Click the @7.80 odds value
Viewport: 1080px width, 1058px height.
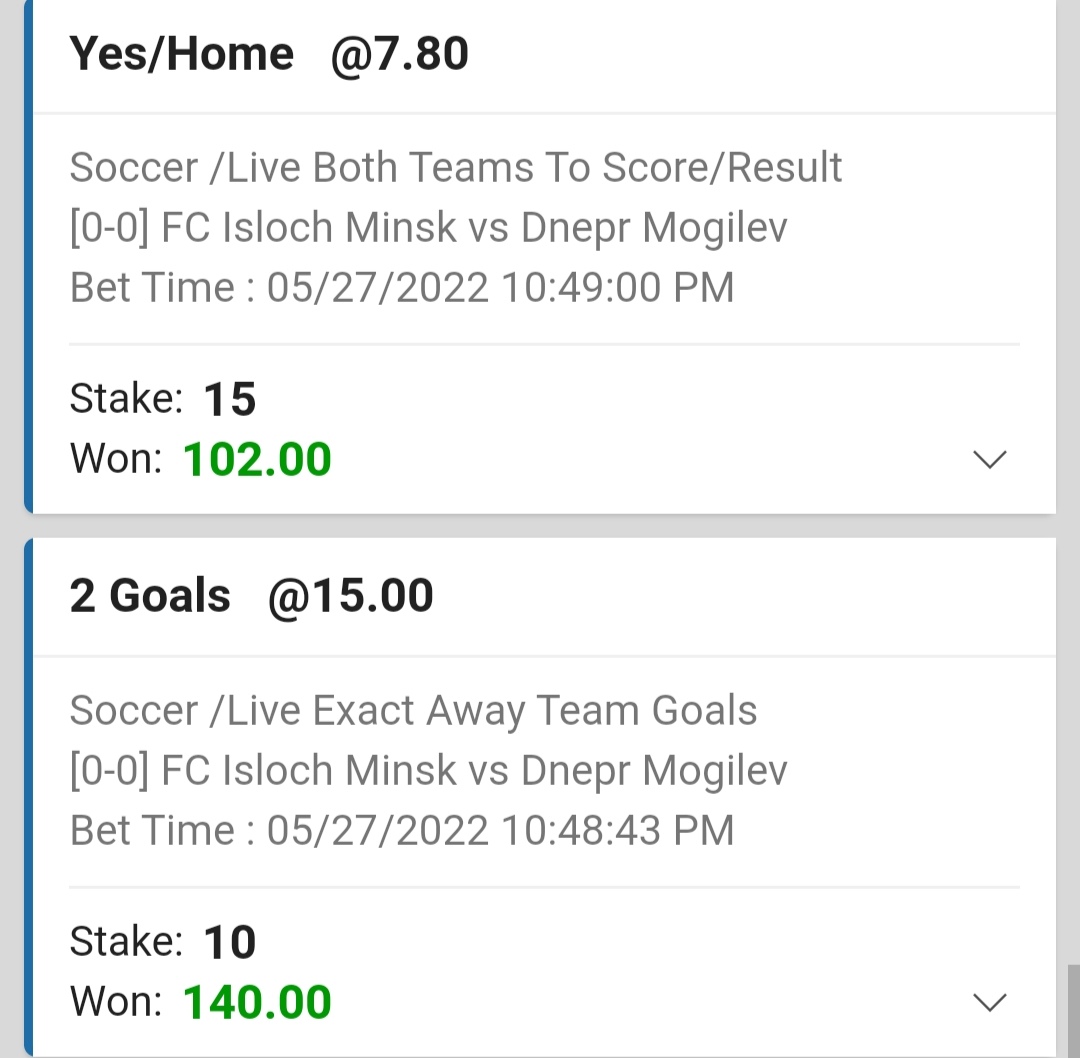[x=399, y=54]
